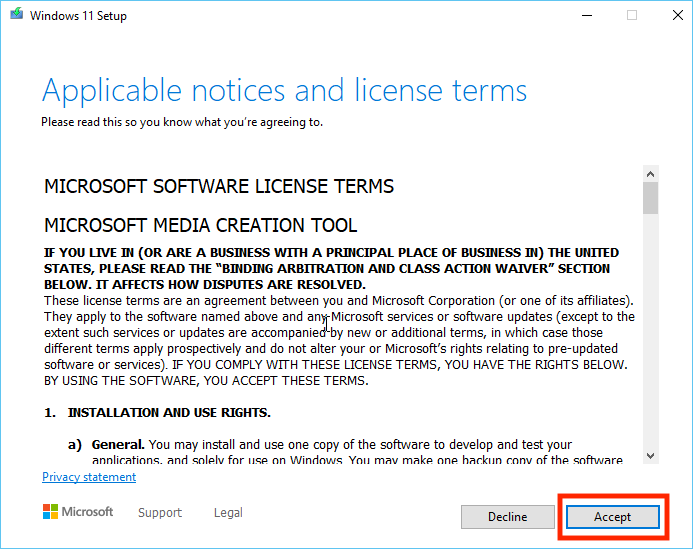
Task: Click the 'Applicable notices and license terms' title
Action: point(284,91)
